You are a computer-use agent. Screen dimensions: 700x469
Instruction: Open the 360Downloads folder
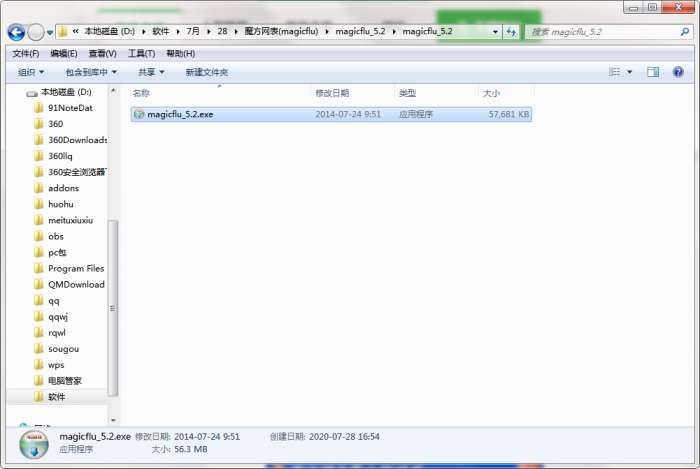click(77, 140)
